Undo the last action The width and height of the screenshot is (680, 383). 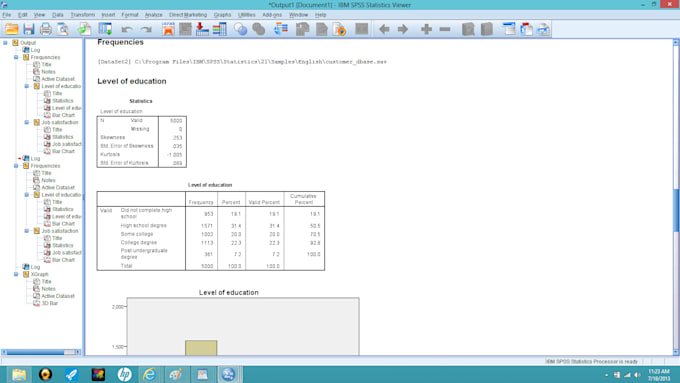127,29
